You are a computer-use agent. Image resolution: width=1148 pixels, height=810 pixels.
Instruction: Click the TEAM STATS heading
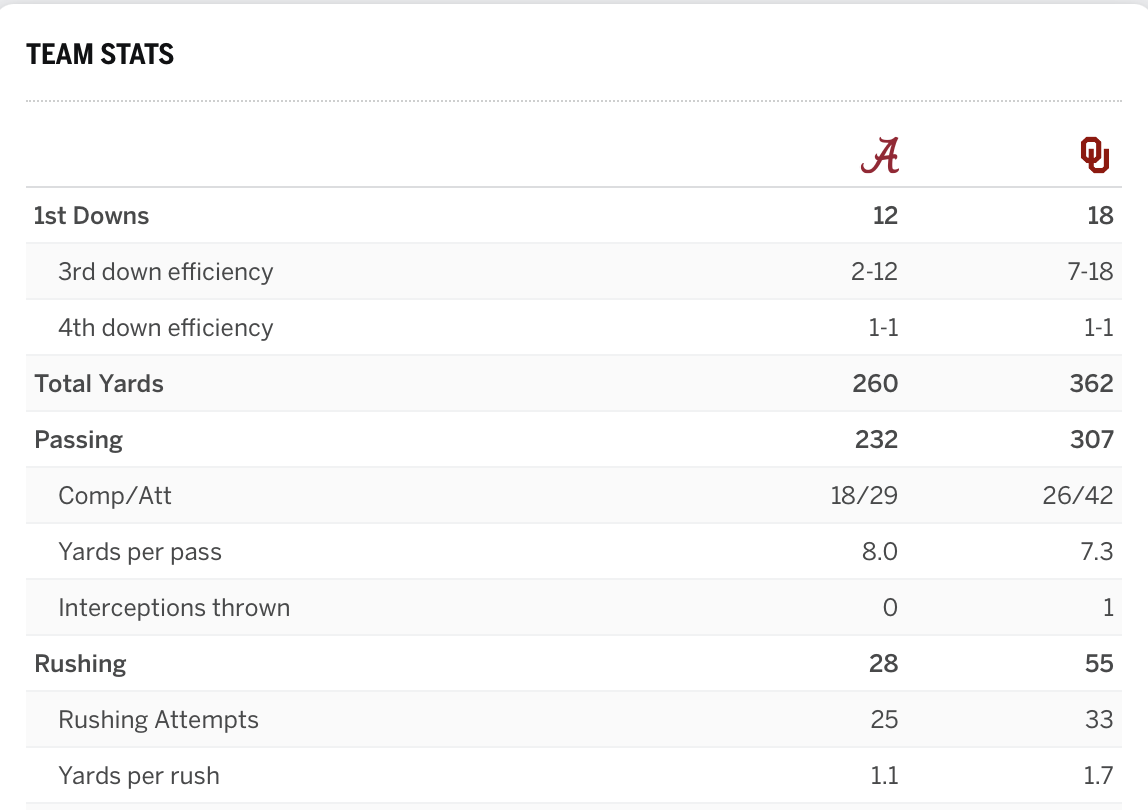click(100, 54)
